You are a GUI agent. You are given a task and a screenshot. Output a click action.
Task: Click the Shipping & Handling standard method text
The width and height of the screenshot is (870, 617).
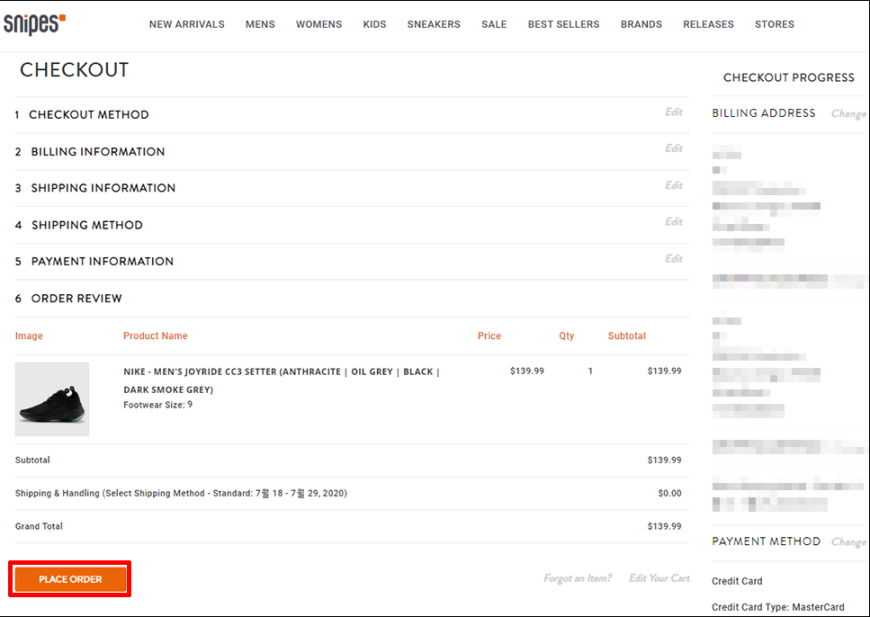[181, 493]
